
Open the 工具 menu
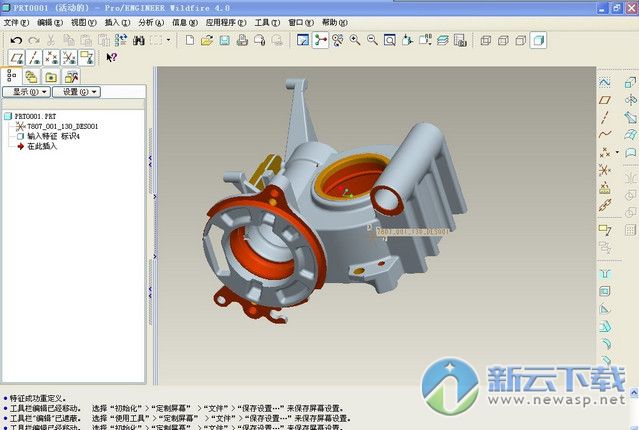pos(267,22)
